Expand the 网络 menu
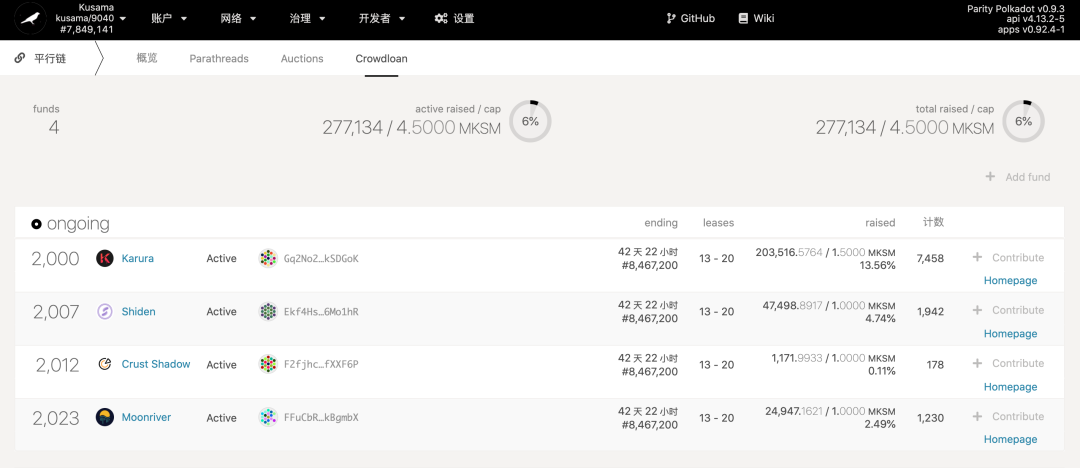1080x468 pixels. point(238,19)
